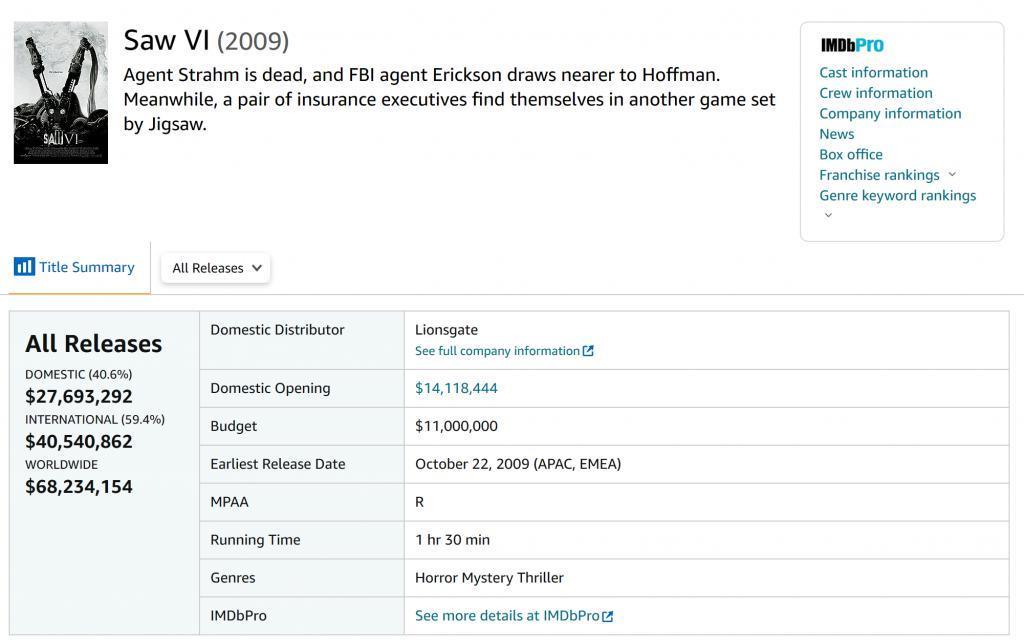Open the Crew information link
This screenshot has width=1024, height=643.
point(875,93)
